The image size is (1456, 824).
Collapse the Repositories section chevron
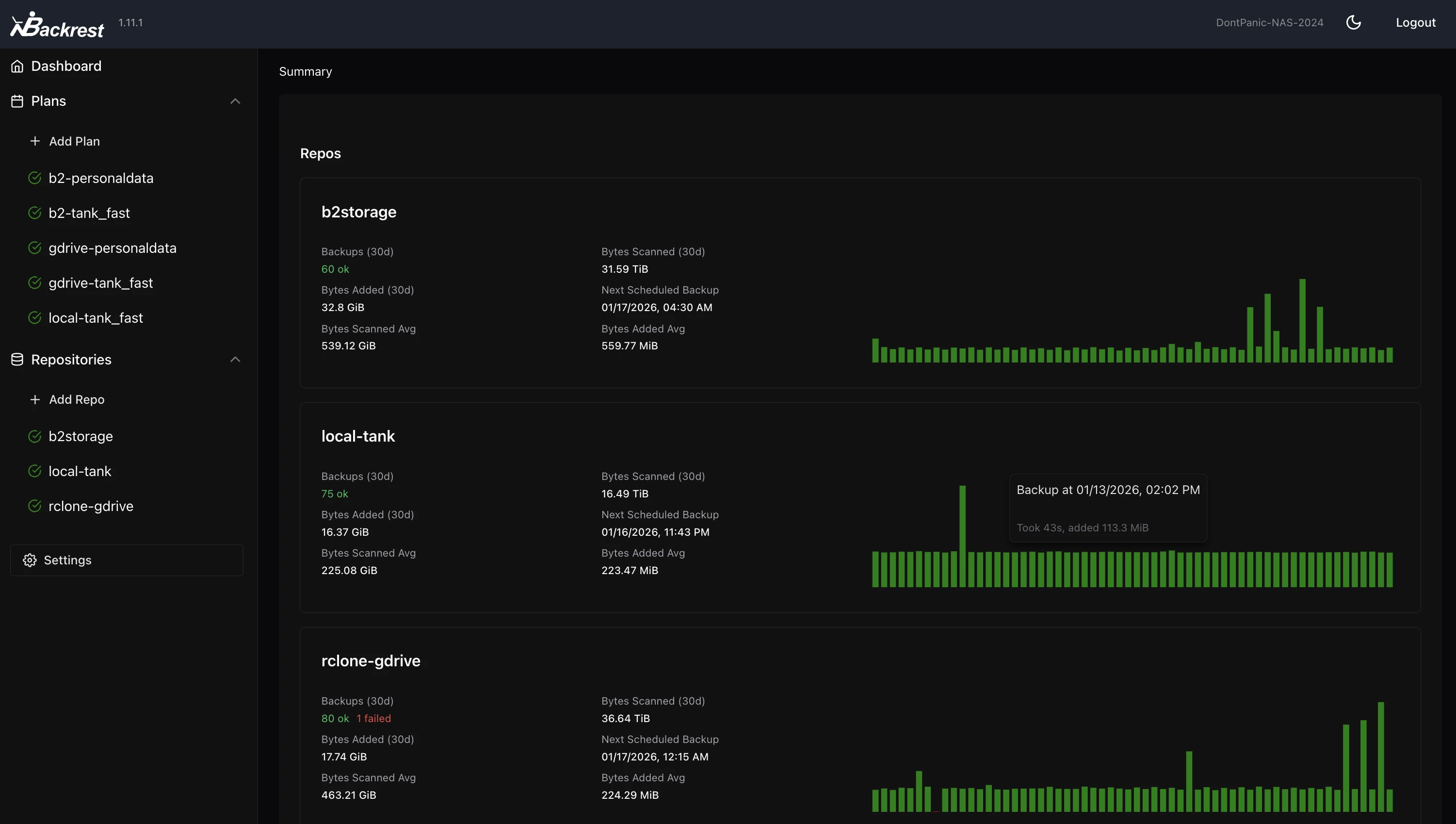tap(235, 360)
